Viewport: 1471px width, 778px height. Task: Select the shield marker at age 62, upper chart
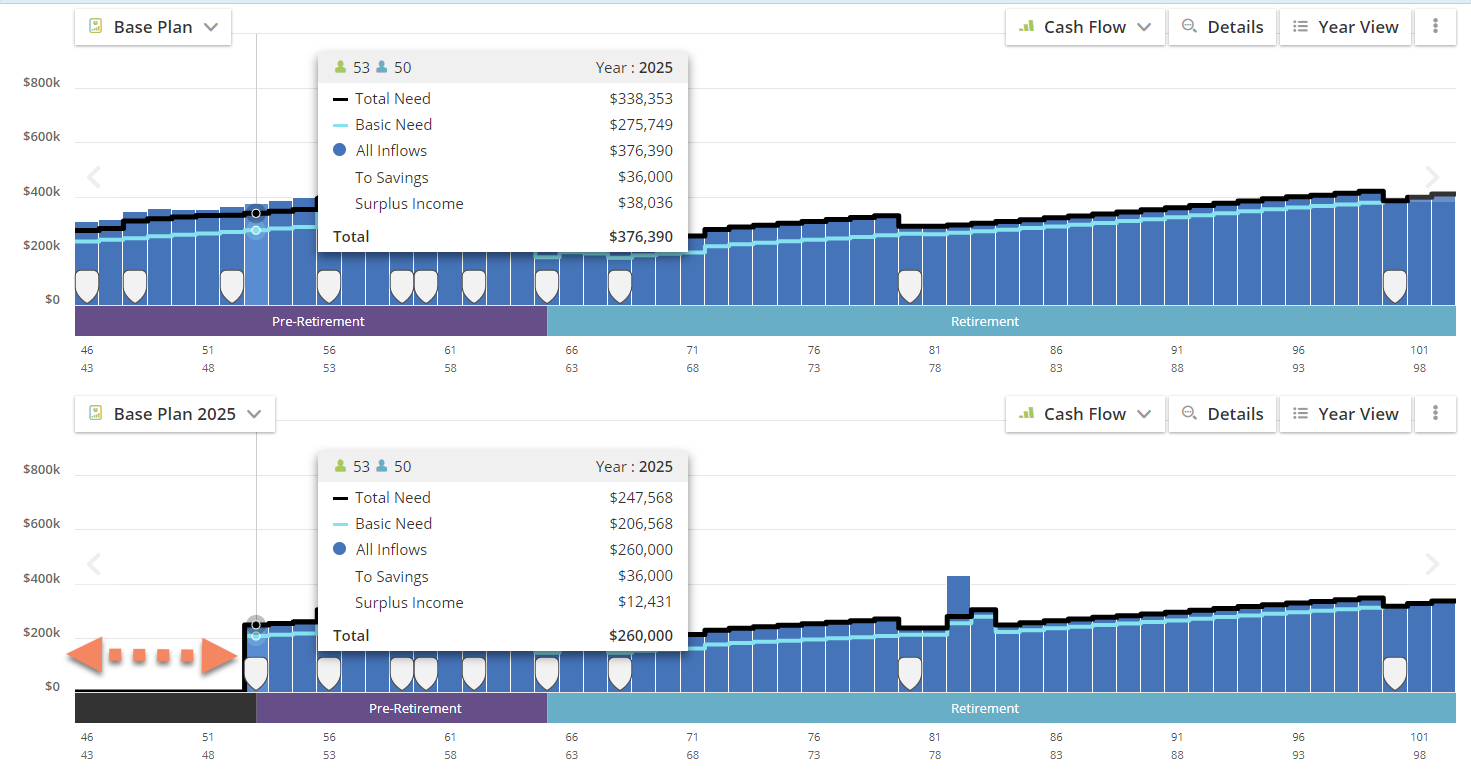point(474,286)
